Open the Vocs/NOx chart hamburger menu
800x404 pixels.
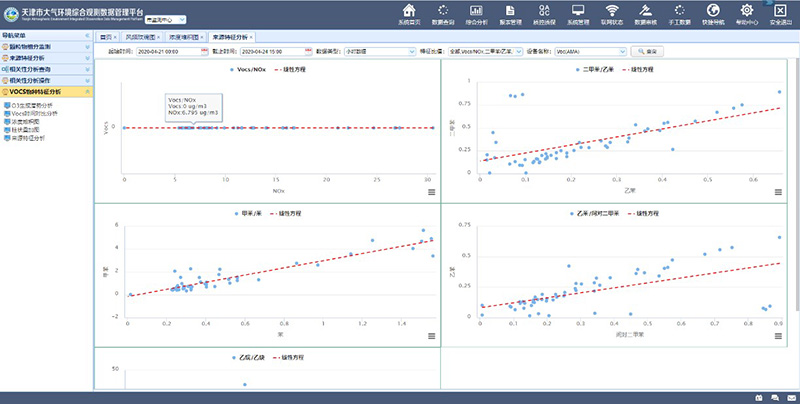430,191
